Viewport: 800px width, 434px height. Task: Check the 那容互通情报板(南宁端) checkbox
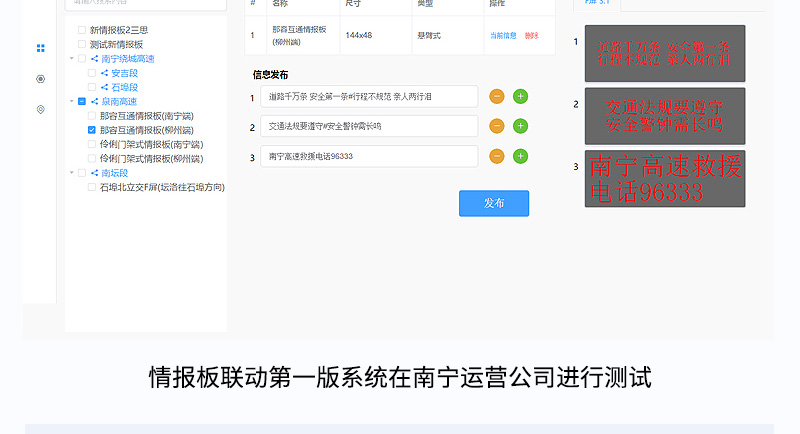92,116
